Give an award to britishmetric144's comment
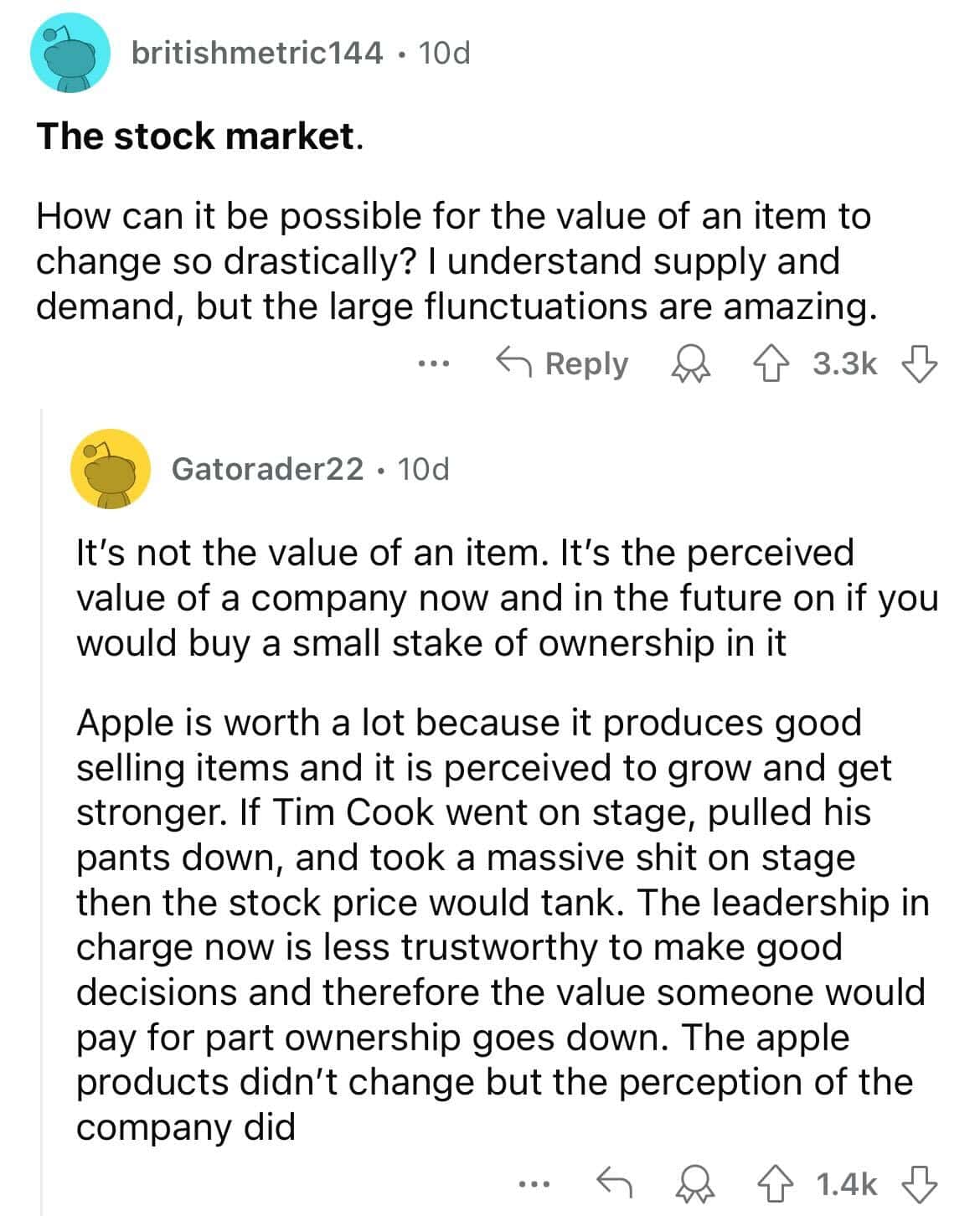Image resolution: width=980 pixels, height=1216 pixels. pos(689,365)
